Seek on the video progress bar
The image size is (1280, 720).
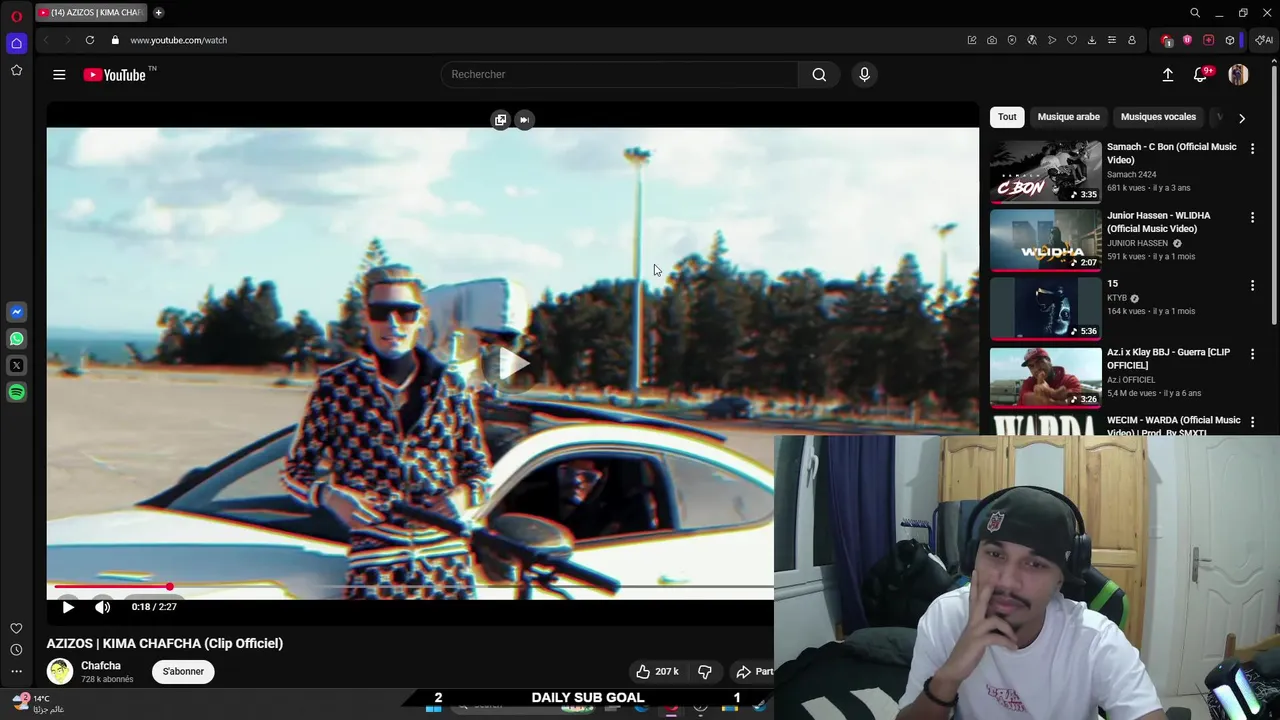point(413,587)
